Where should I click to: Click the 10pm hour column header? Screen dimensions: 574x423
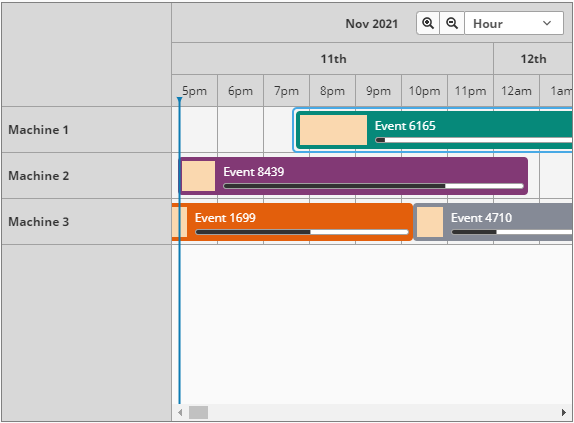(x=425, y=91)
